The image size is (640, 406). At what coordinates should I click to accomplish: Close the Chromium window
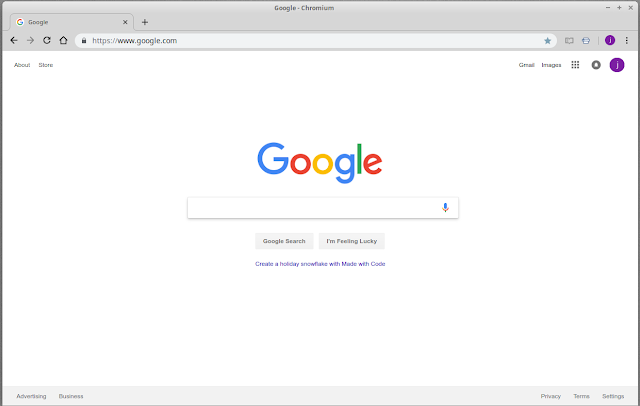[631, 8]
